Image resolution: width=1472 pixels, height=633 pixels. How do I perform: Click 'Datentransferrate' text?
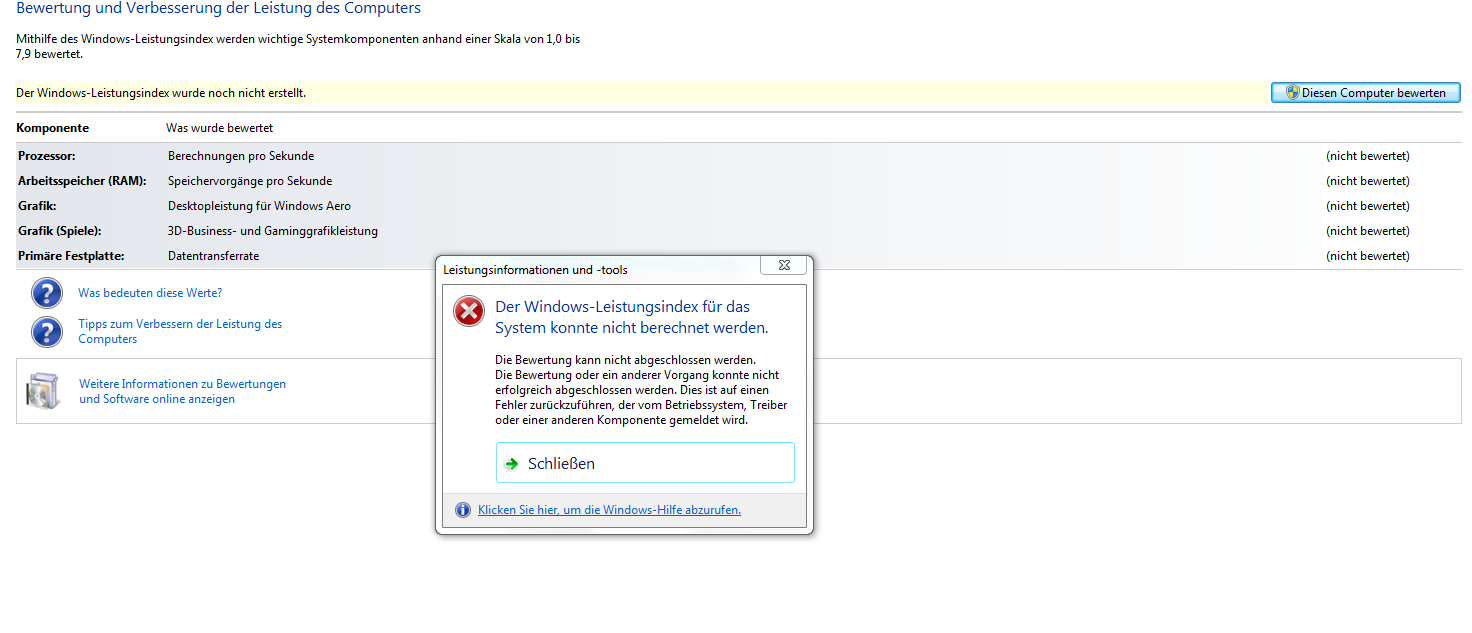click(213, 256)
